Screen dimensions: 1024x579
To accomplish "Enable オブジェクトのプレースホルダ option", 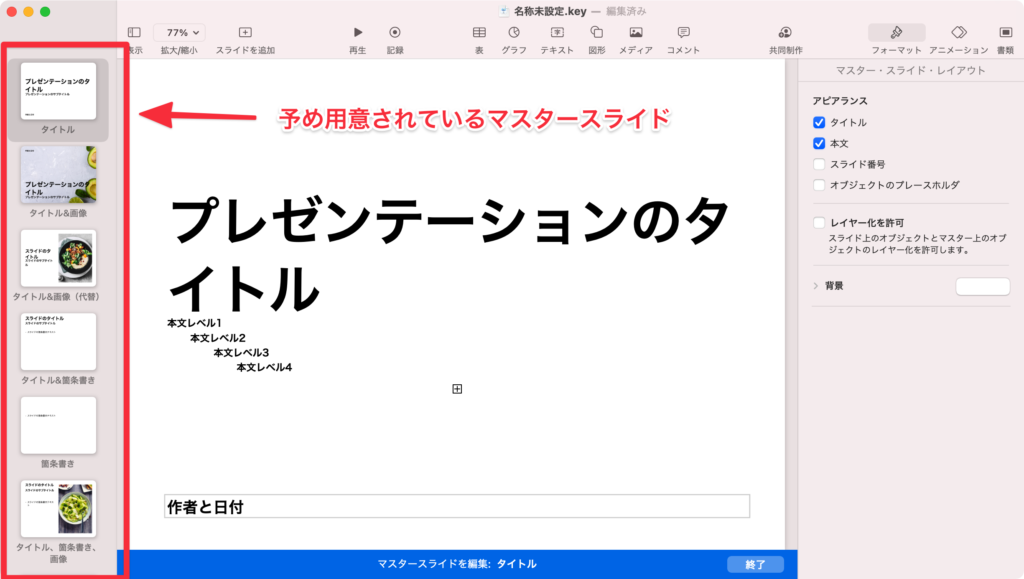I will (x=821, y=184).
